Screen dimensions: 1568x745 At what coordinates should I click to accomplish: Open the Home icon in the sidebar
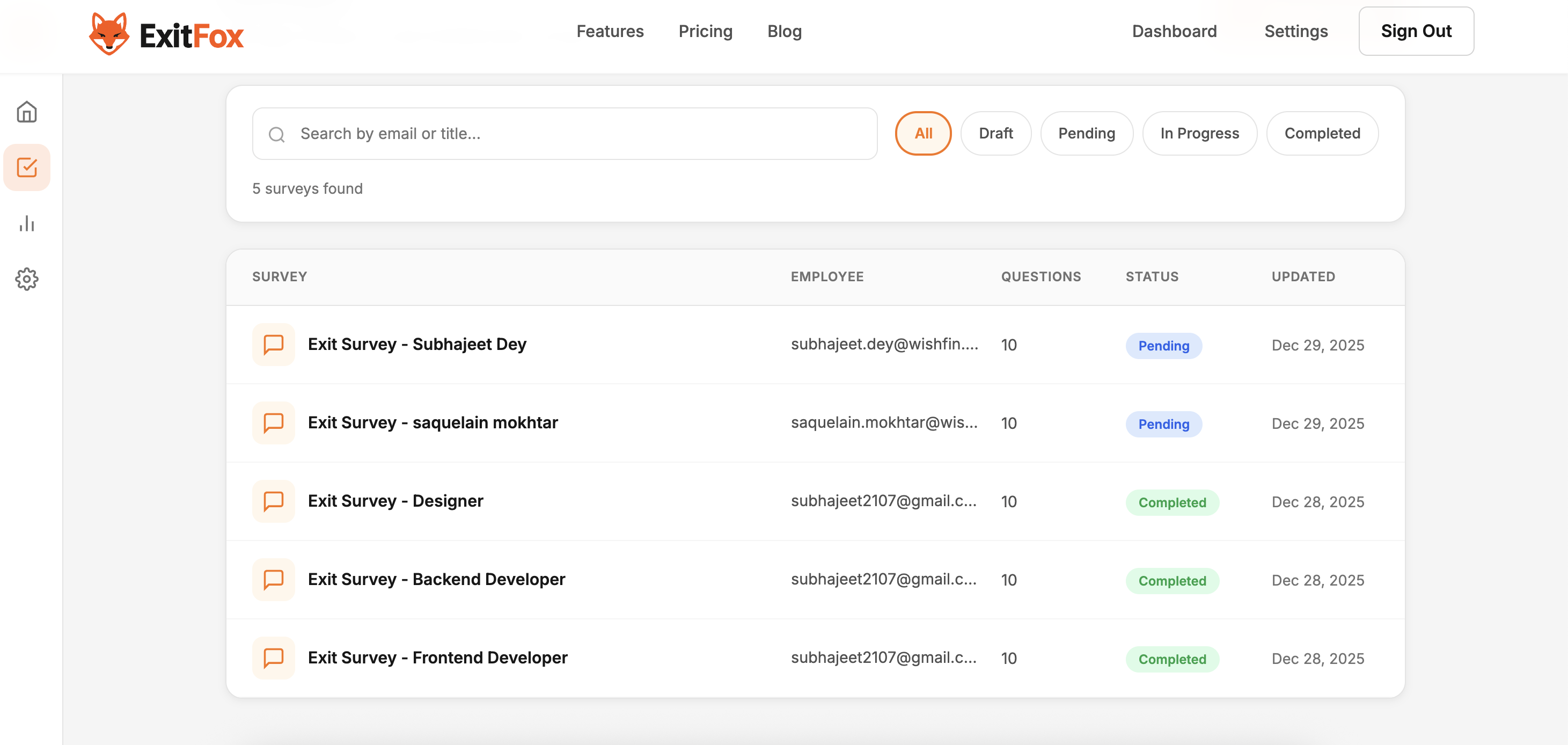coord(27,113)
